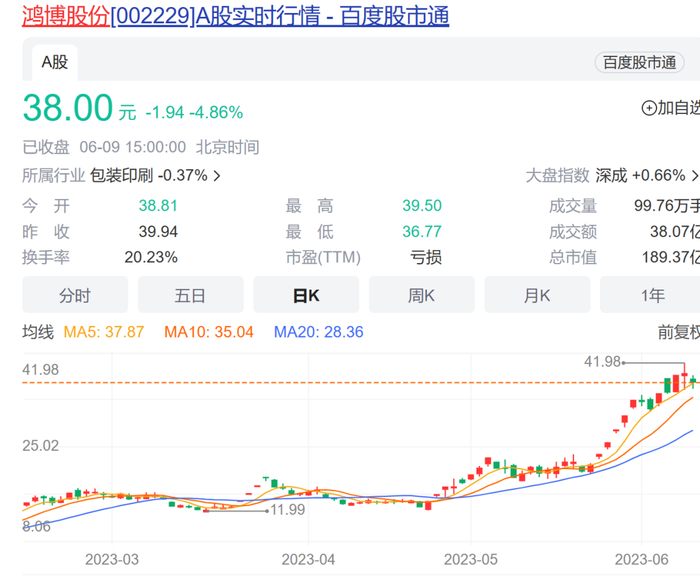700x576 pixels.
Task: Select the A股 tab
Action: 55,63
